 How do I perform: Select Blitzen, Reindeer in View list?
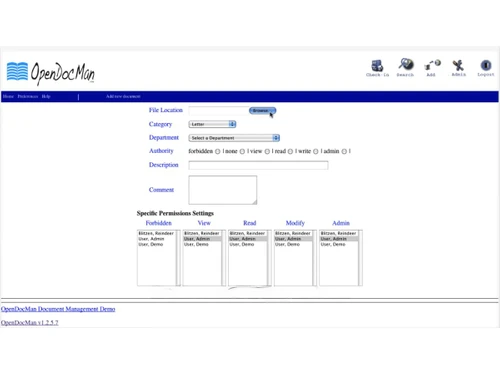coord(202,233)
